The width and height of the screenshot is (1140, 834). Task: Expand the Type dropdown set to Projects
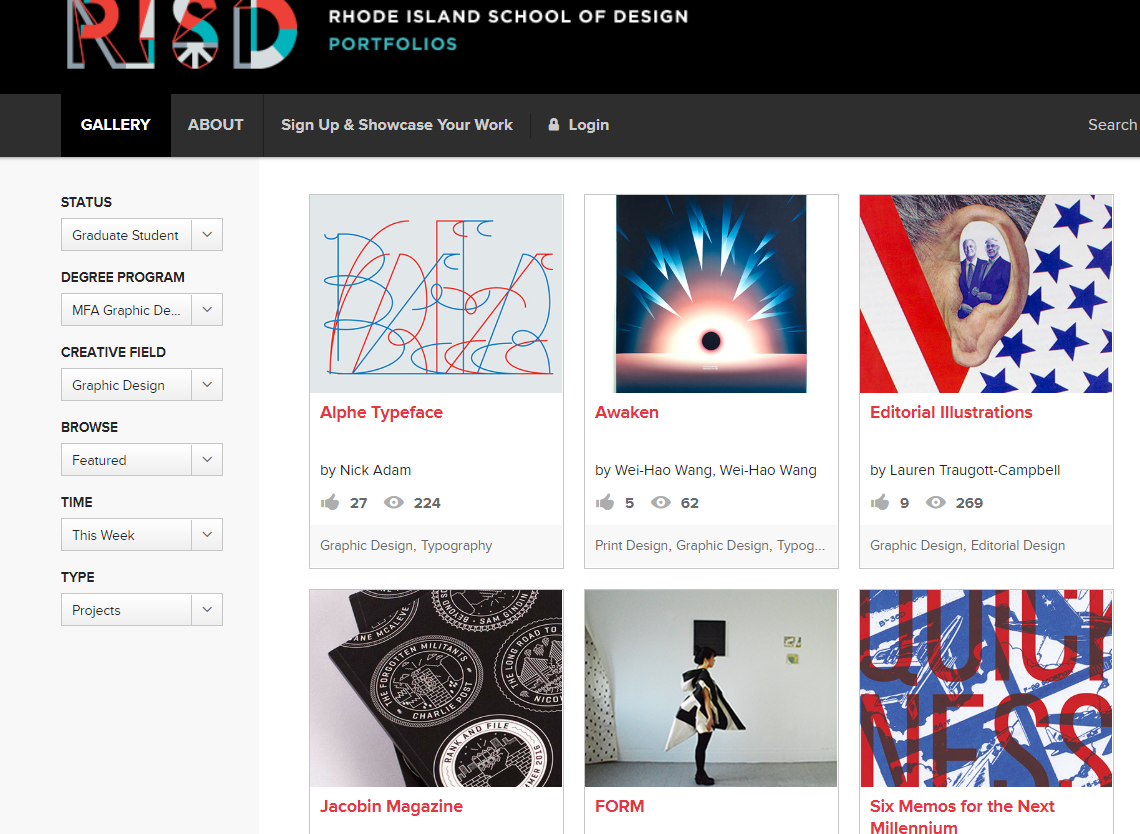[142, 609]
